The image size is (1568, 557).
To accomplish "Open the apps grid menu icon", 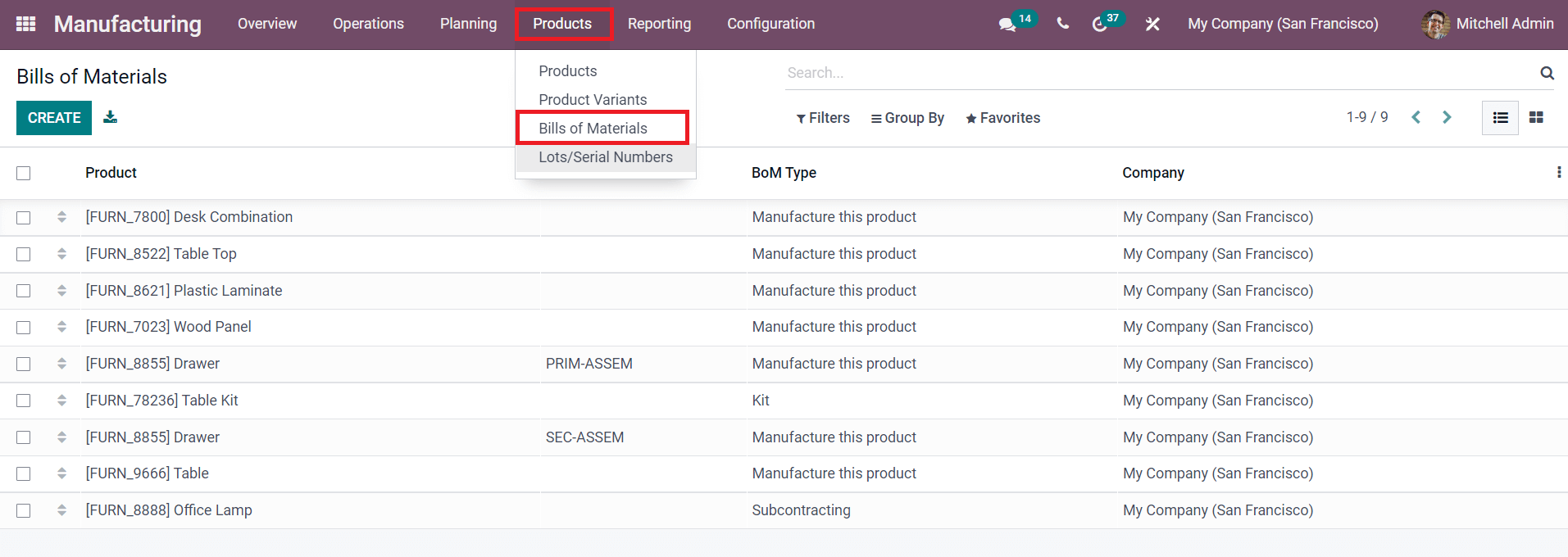I will [25, 24].
